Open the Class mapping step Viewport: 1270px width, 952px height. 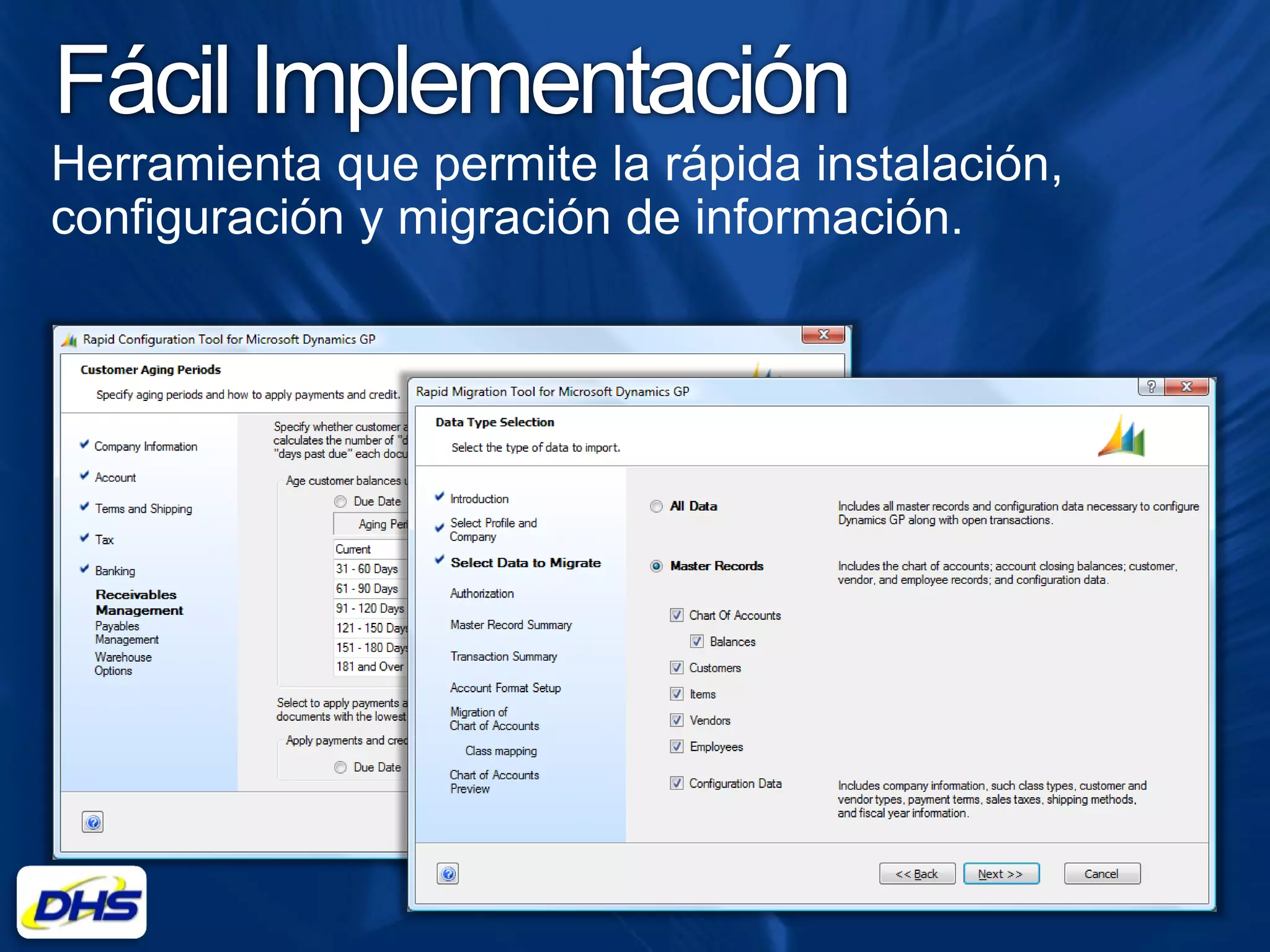point(501,751)
